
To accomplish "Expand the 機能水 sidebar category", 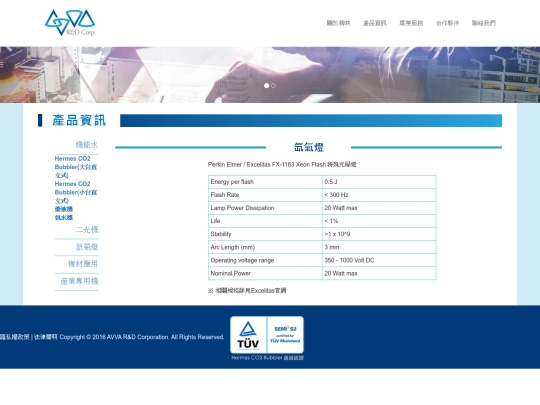I will [x=86, y=145].
